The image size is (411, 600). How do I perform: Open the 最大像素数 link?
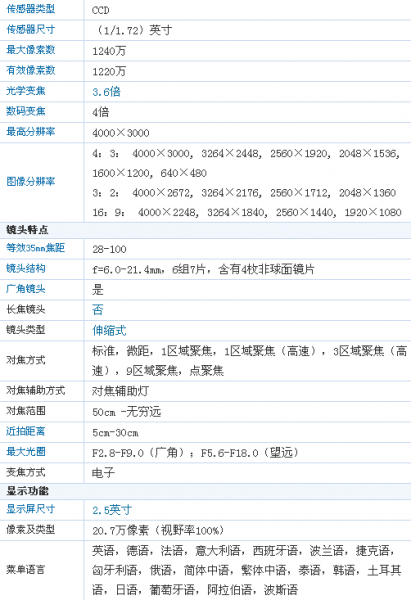coord(31,50)
